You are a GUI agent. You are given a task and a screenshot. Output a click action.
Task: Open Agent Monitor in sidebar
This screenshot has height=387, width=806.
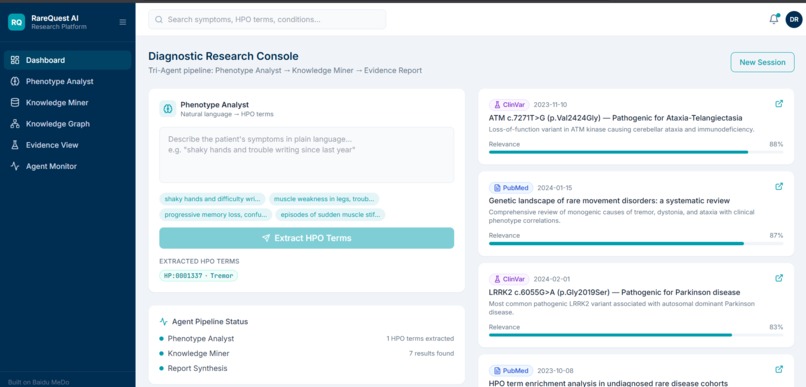click(x=67, y=167)
